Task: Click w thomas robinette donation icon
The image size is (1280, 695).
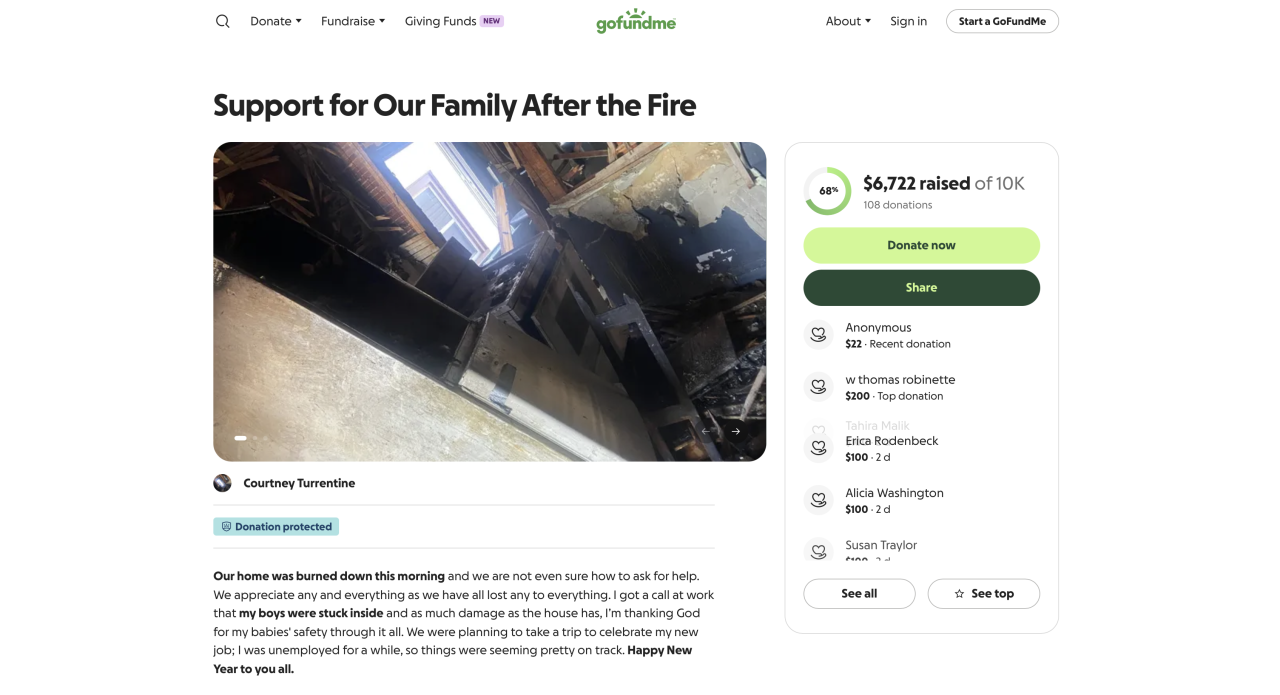Action: coord(819,387)
